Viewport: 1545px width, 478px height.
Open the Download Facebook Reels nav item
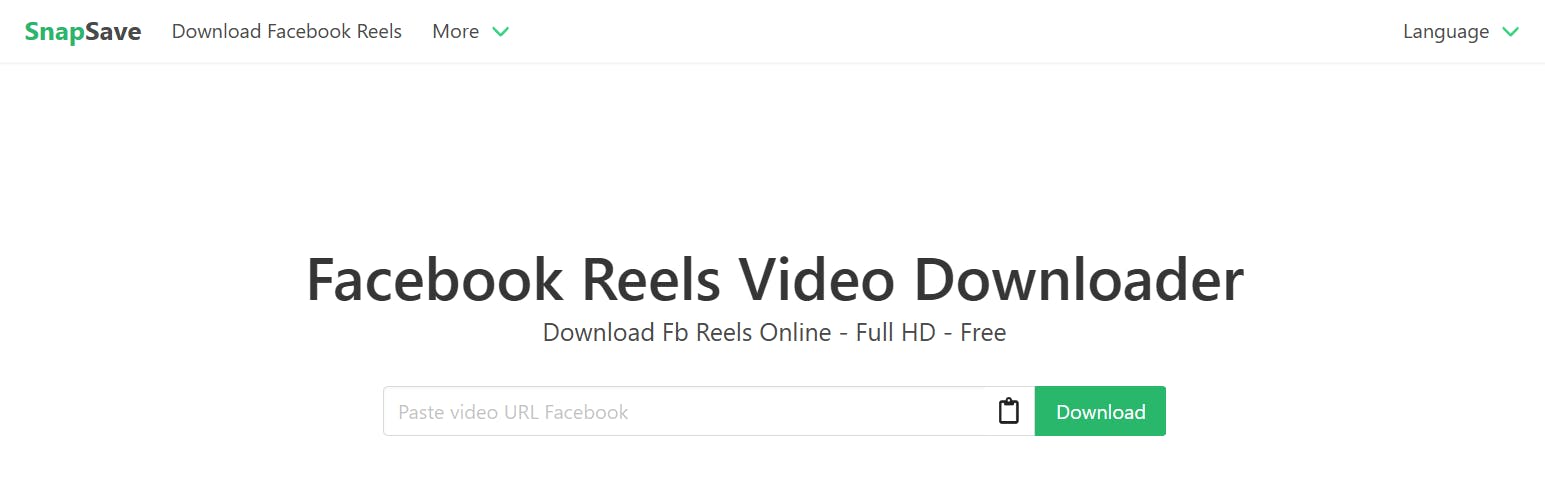(287, 31)
